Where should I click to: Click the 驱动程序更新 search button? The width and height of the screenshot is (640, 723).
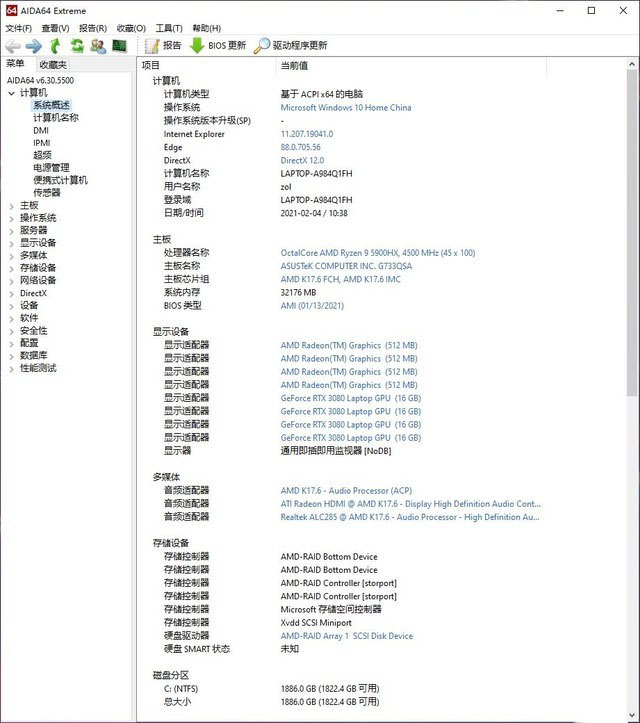(x=290, y=46)
